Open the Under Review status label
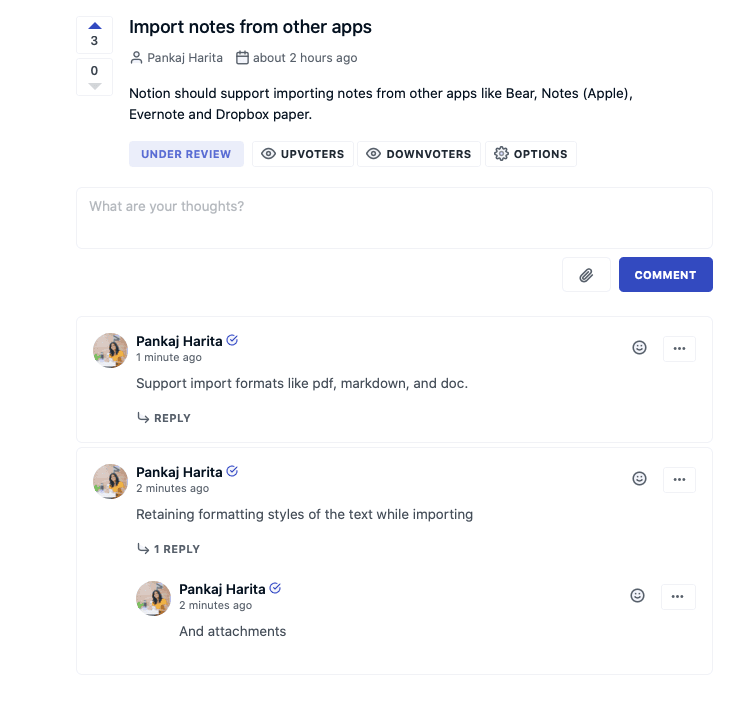 186,154
